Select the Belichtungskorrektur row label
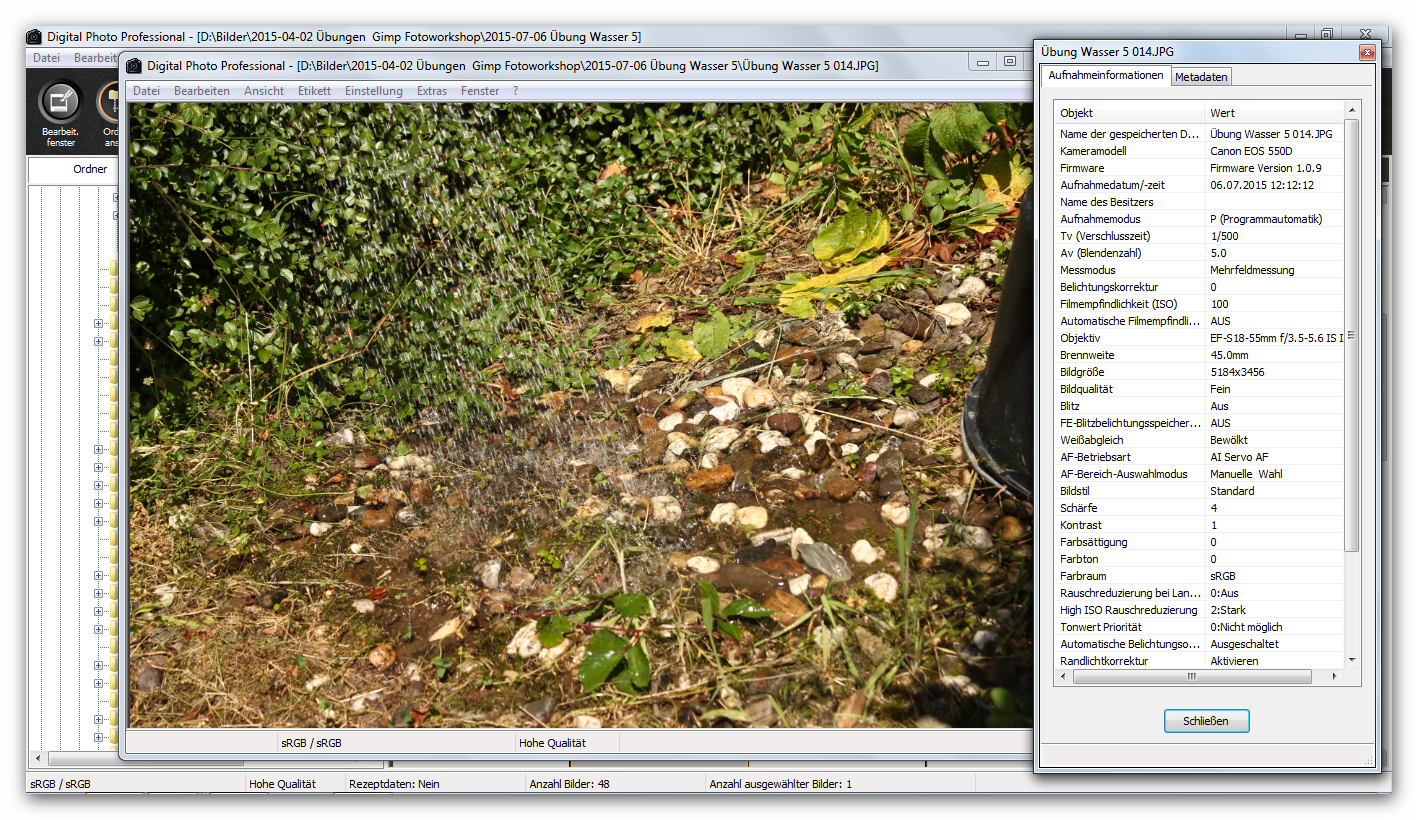 (1109, 287)
